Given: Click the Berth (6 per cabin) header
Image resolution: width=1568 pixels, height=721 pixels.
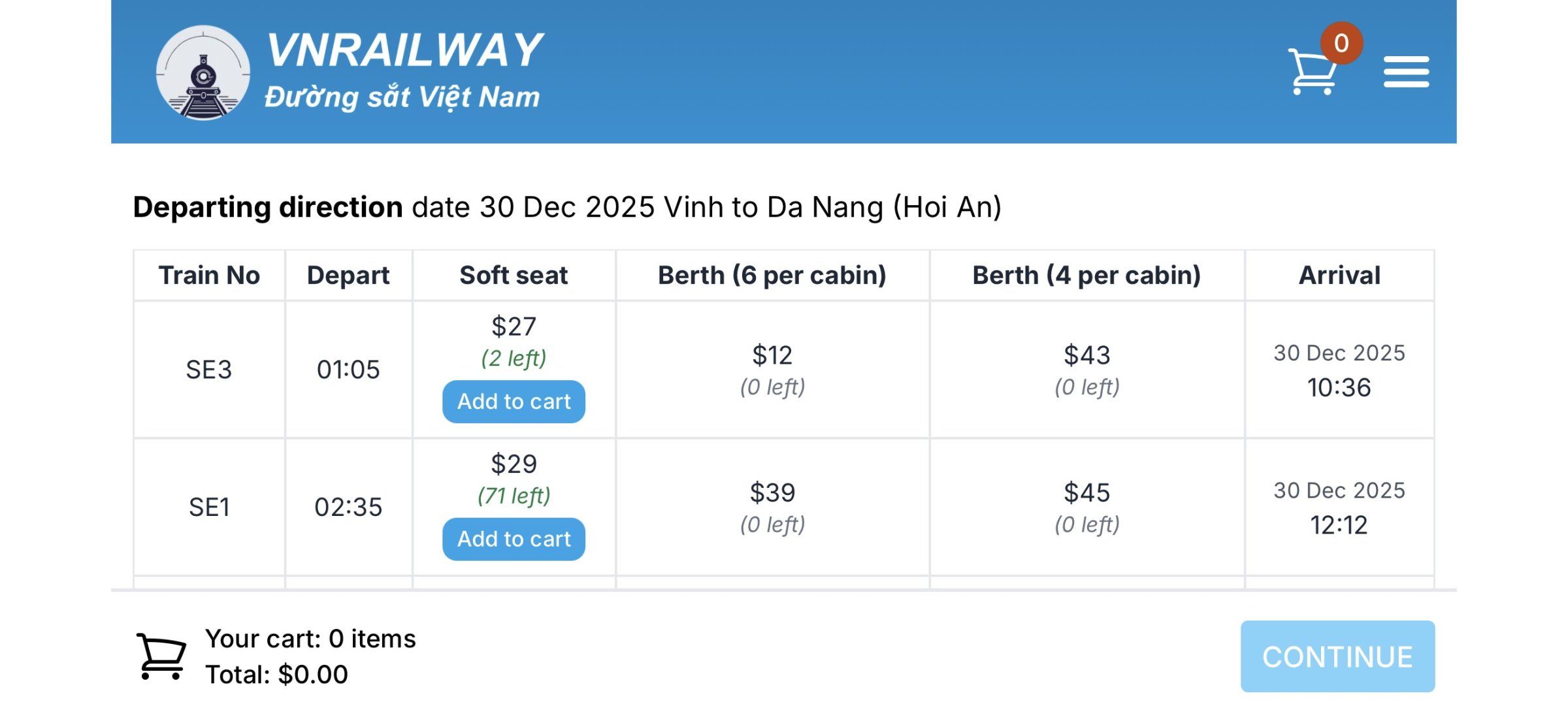Looking at the screenshot, I should [x=772, y=276].
